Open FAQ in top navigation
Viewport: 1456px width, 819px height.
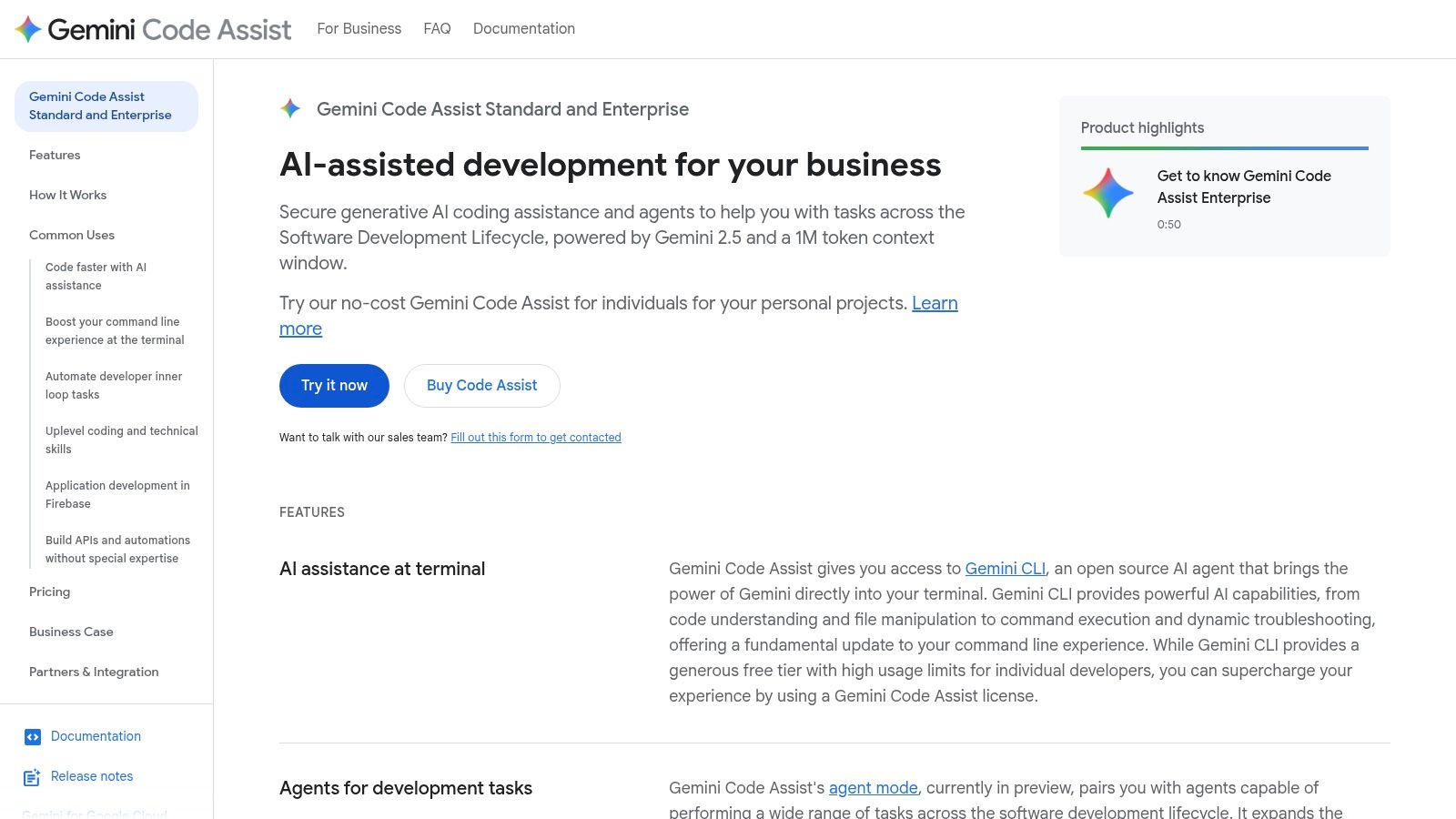click(x=437, y=29)
